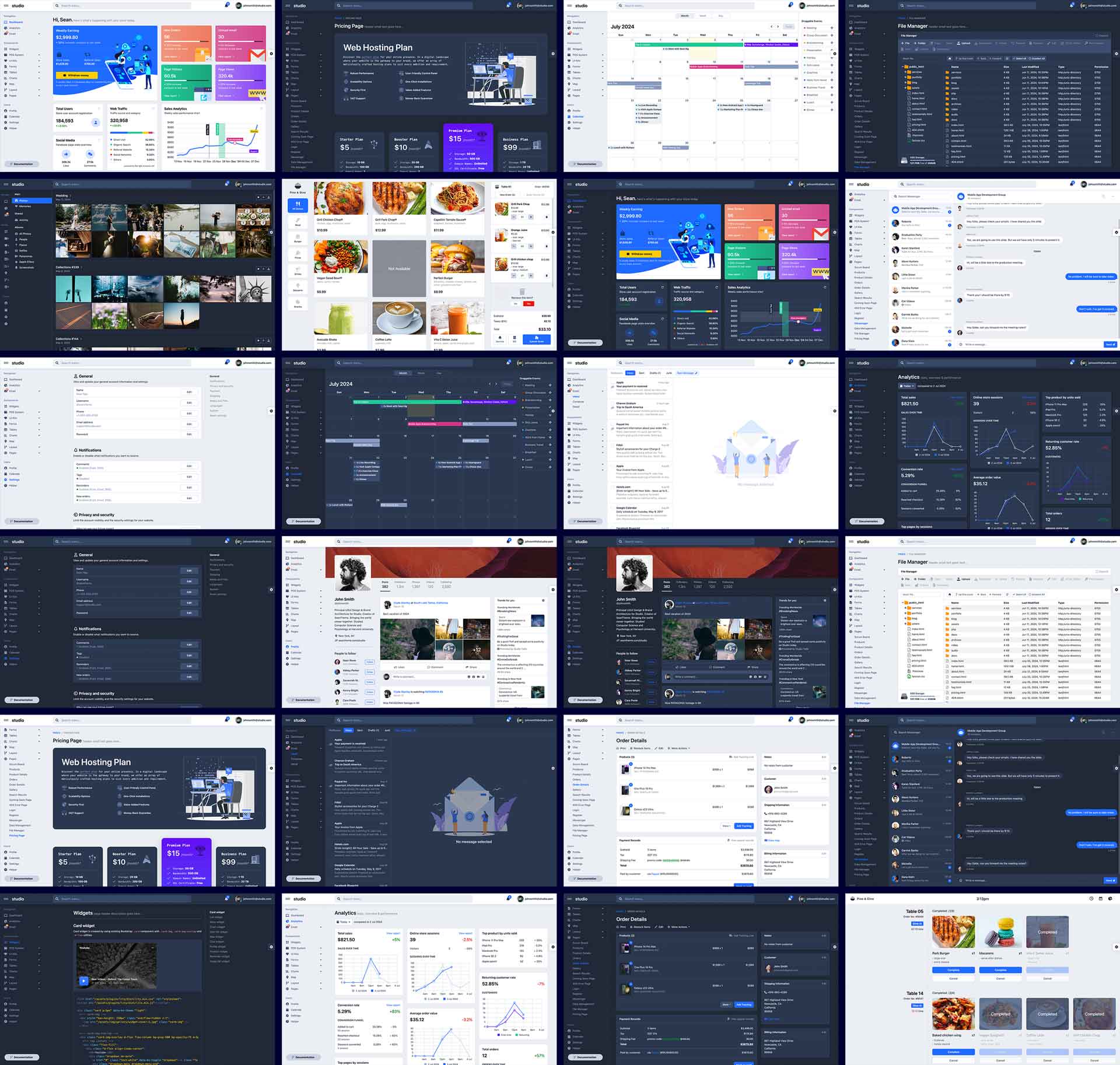This screenshot has height=1065, width=1120.
Task: Select the Desserts category icon in POS
Action: 297,286
